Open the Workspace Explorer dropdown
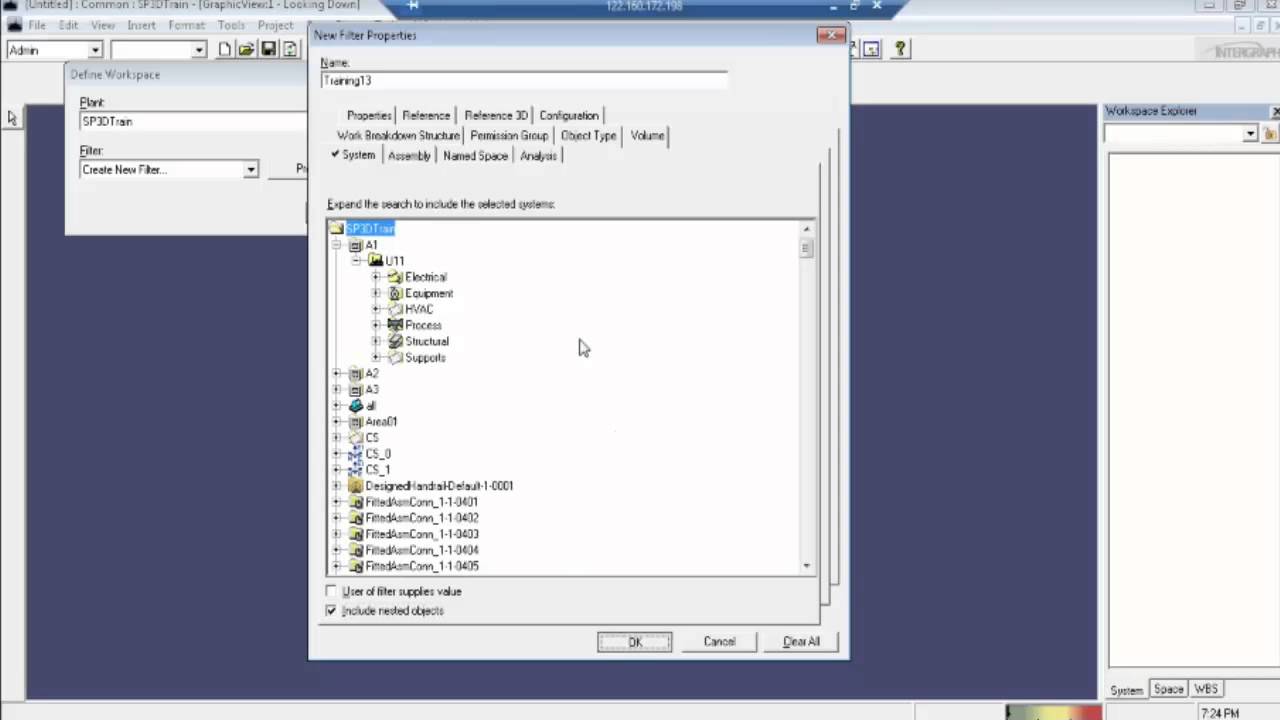 coord(1250,134)
